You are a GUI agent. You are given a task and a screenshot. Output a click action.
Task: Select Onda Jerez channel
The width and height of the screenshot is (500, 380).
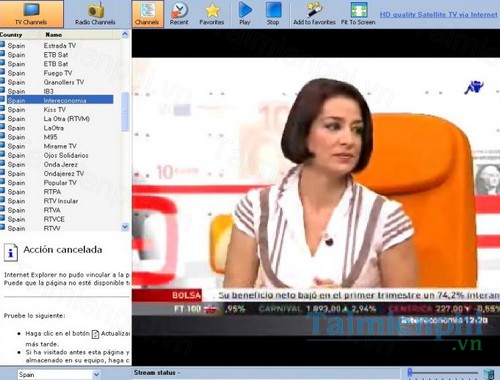(61, 165)
